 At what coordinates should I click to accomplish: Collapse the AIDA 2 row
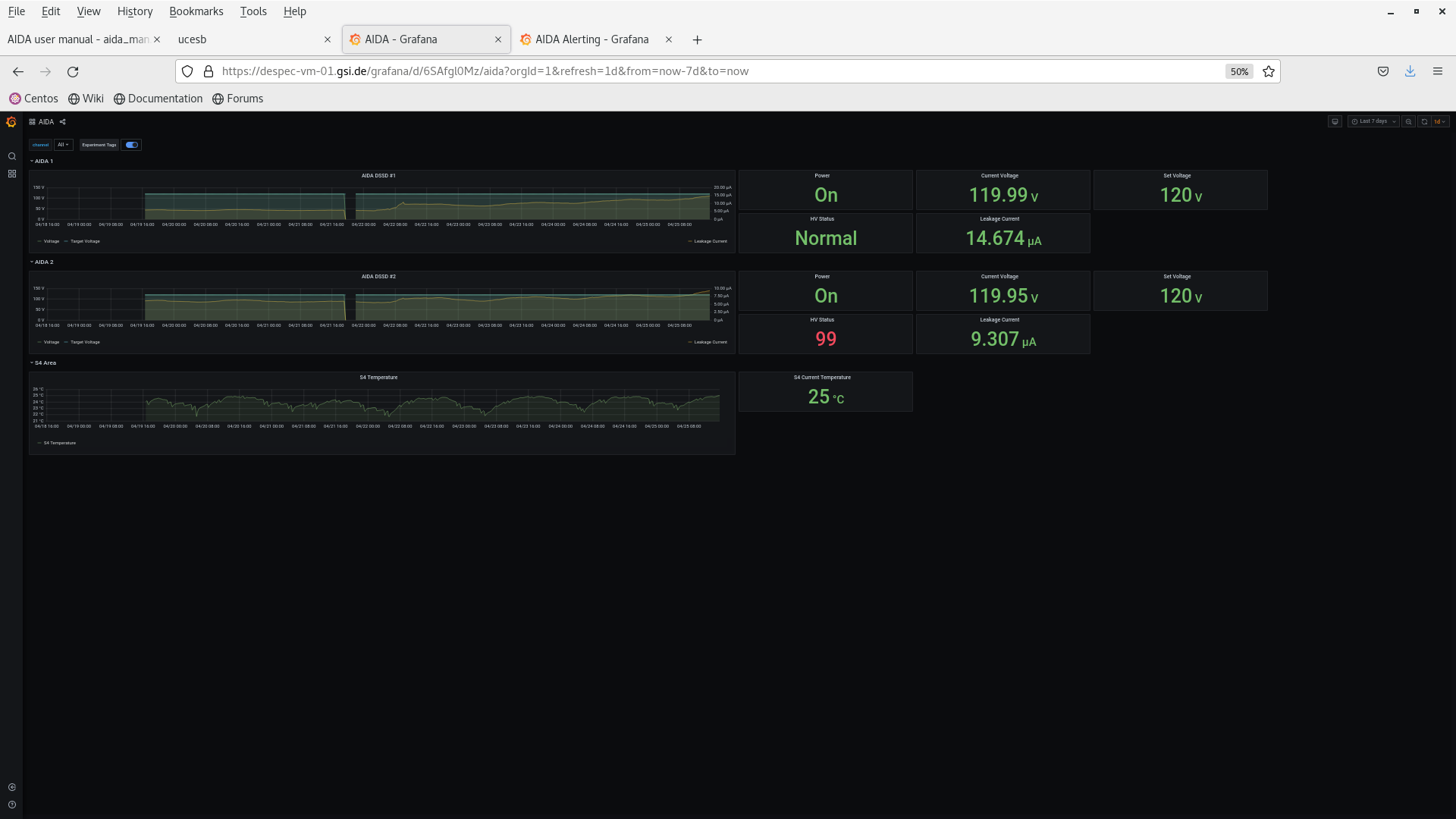click(44, 262)
